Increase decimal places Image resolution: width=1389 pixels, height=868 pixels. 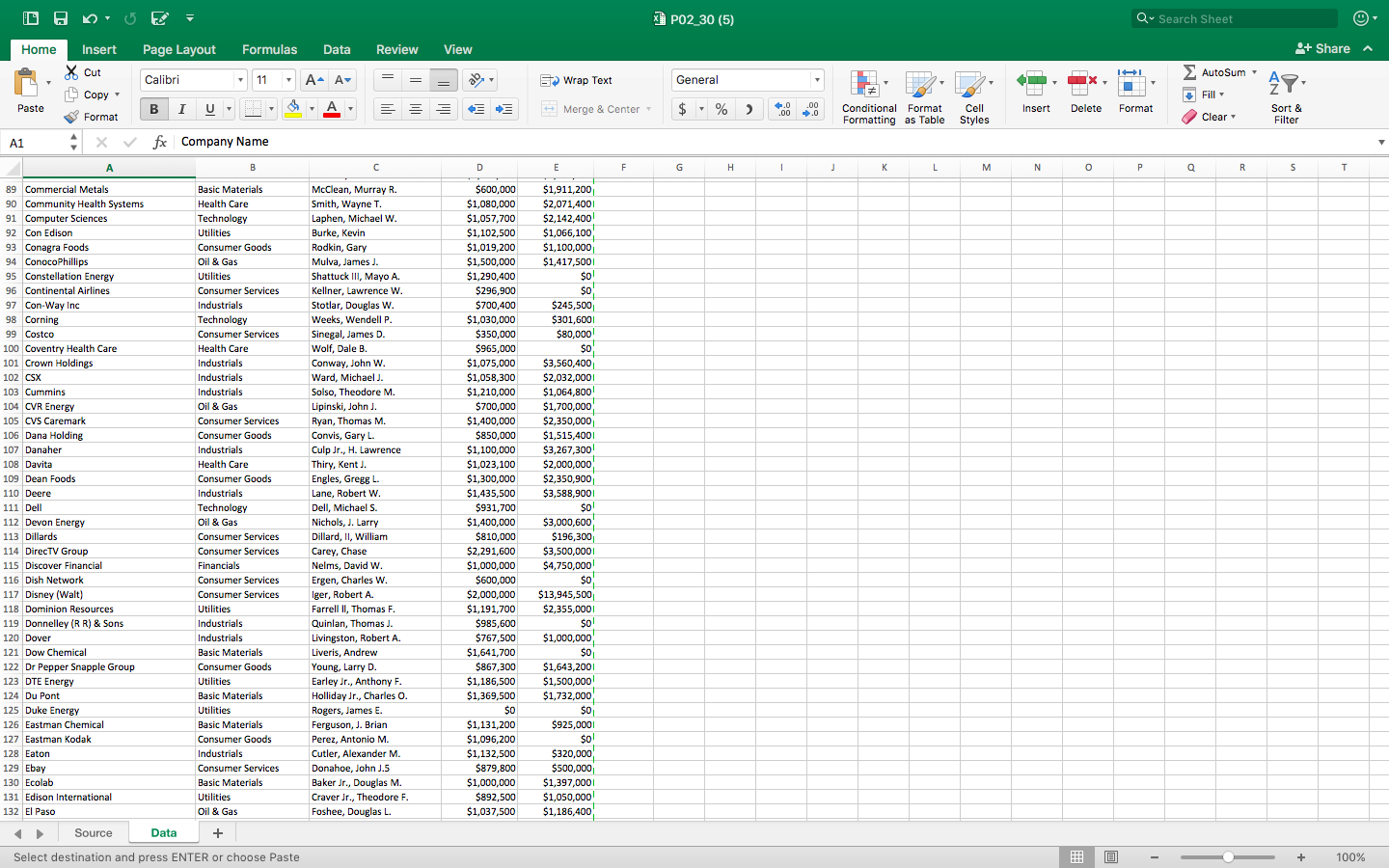(x=782, y=109)
